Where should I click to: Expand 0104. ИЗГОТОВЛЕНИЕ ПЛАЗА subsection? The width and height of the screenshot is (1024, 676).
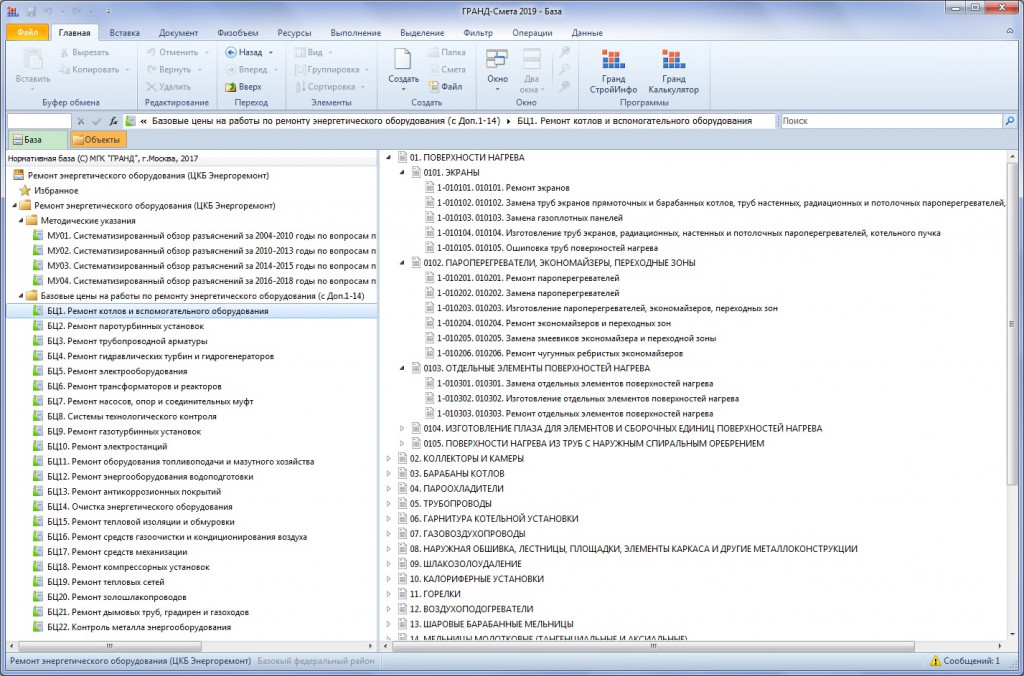pos(403,428)
